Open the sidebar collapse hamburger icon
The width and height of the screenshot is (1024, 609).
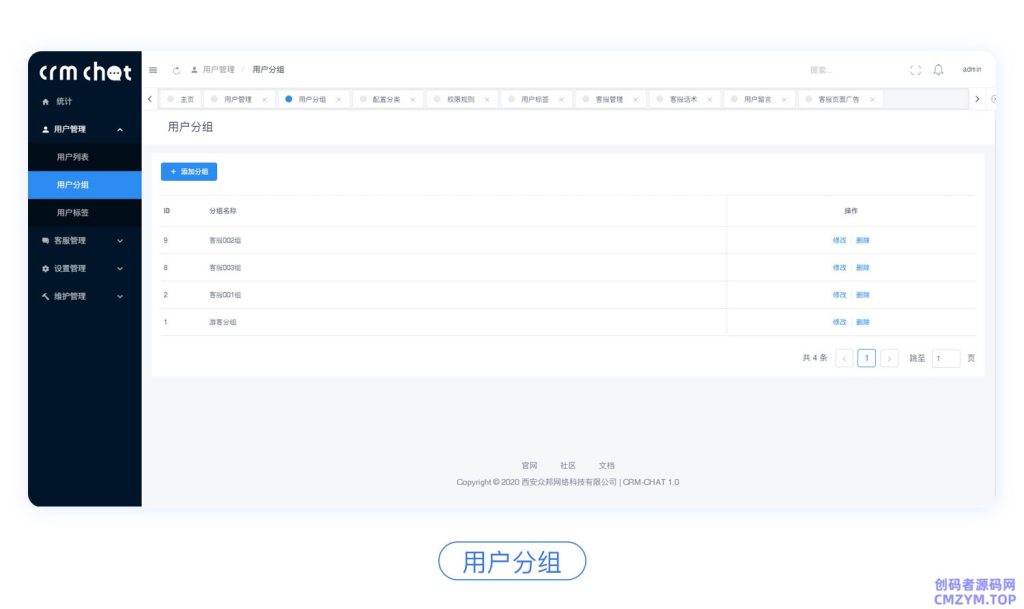coord(153,70)
